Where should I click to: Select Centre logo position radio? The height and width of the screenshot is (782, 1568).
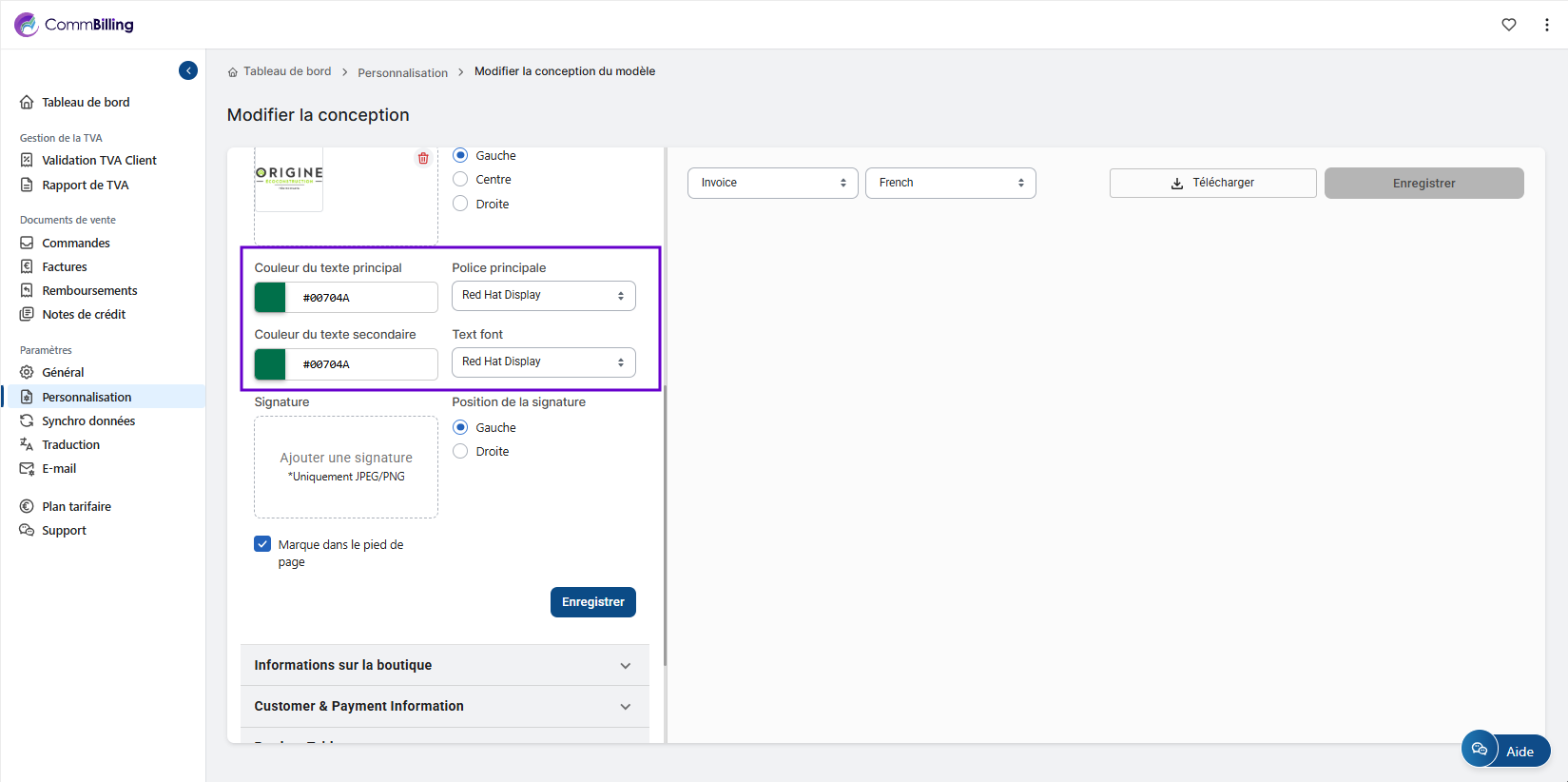coord(460,180)
